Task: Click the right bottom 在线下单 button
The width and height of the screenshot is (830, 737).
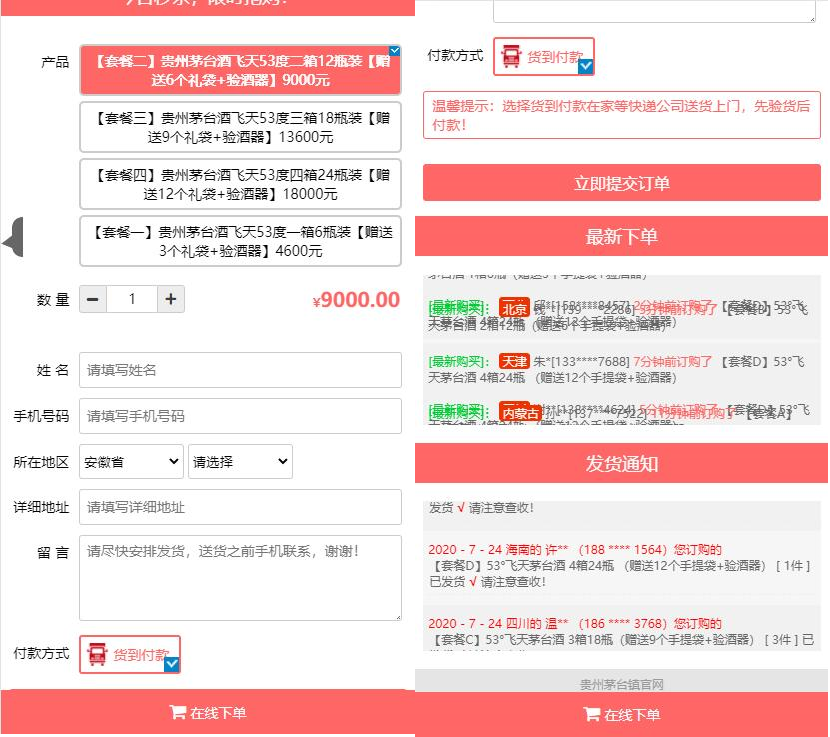Action: coord(621,715)
